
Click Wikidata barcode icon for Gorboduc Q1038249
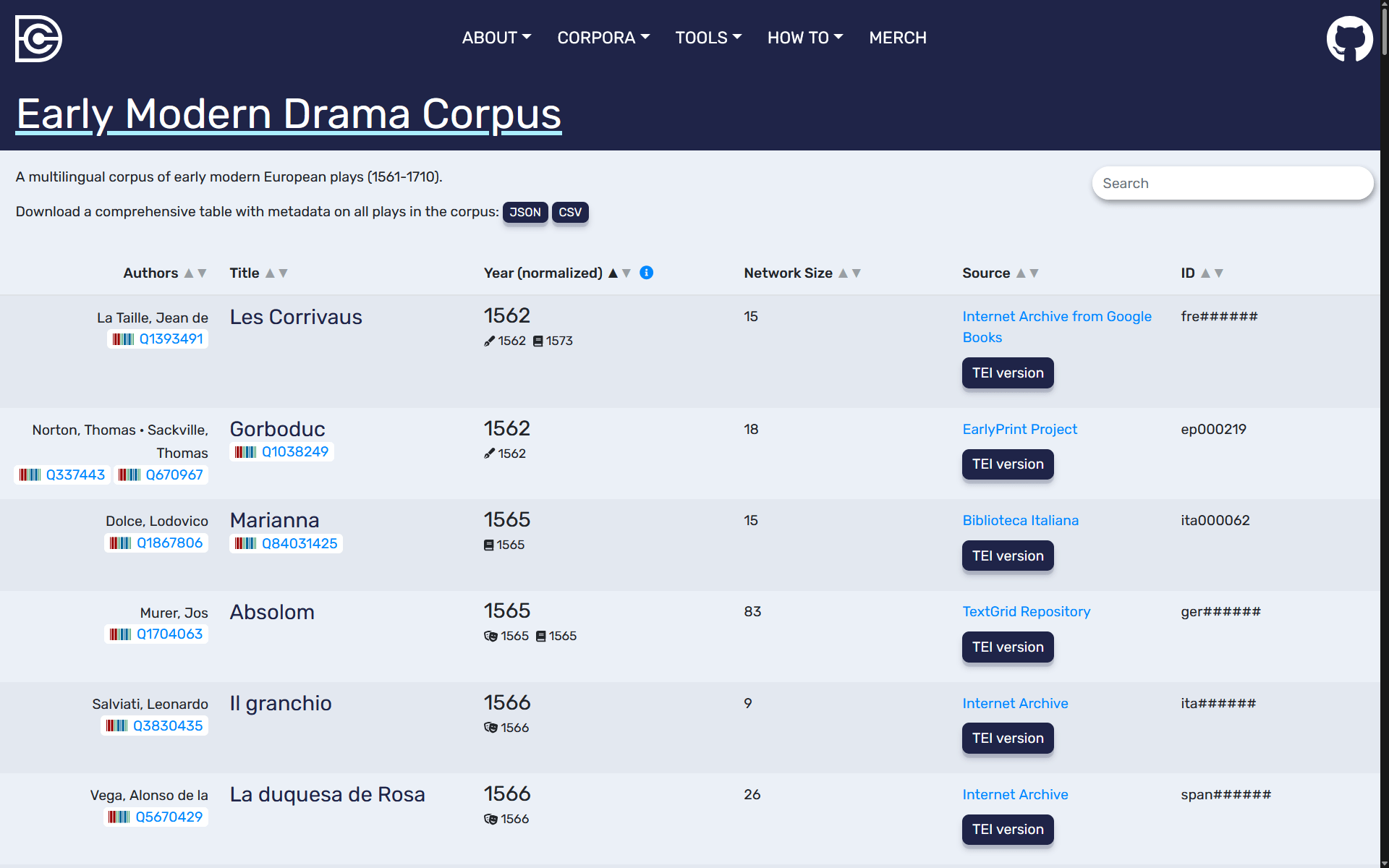click(246, 452)
